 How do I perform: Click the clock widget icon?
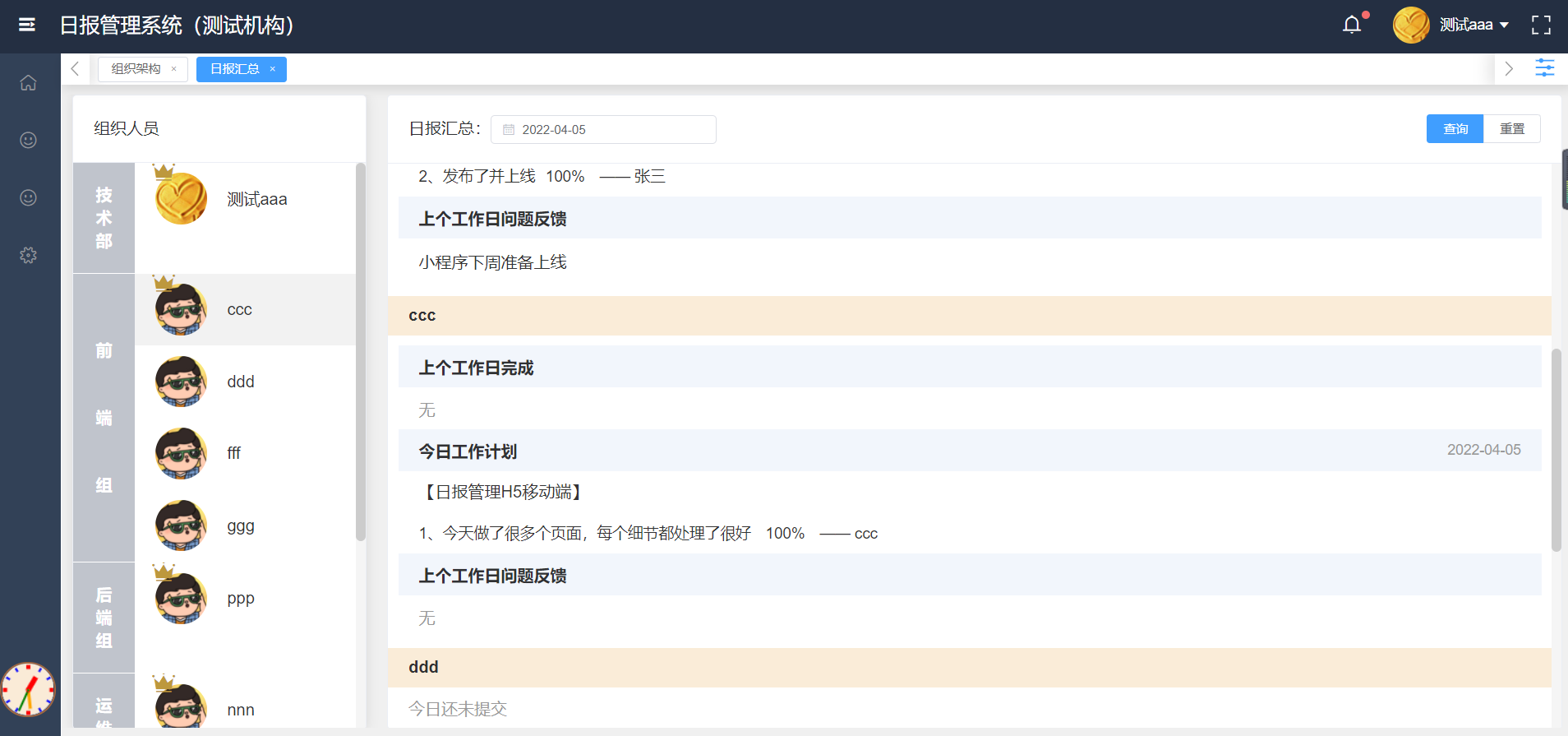28,689
